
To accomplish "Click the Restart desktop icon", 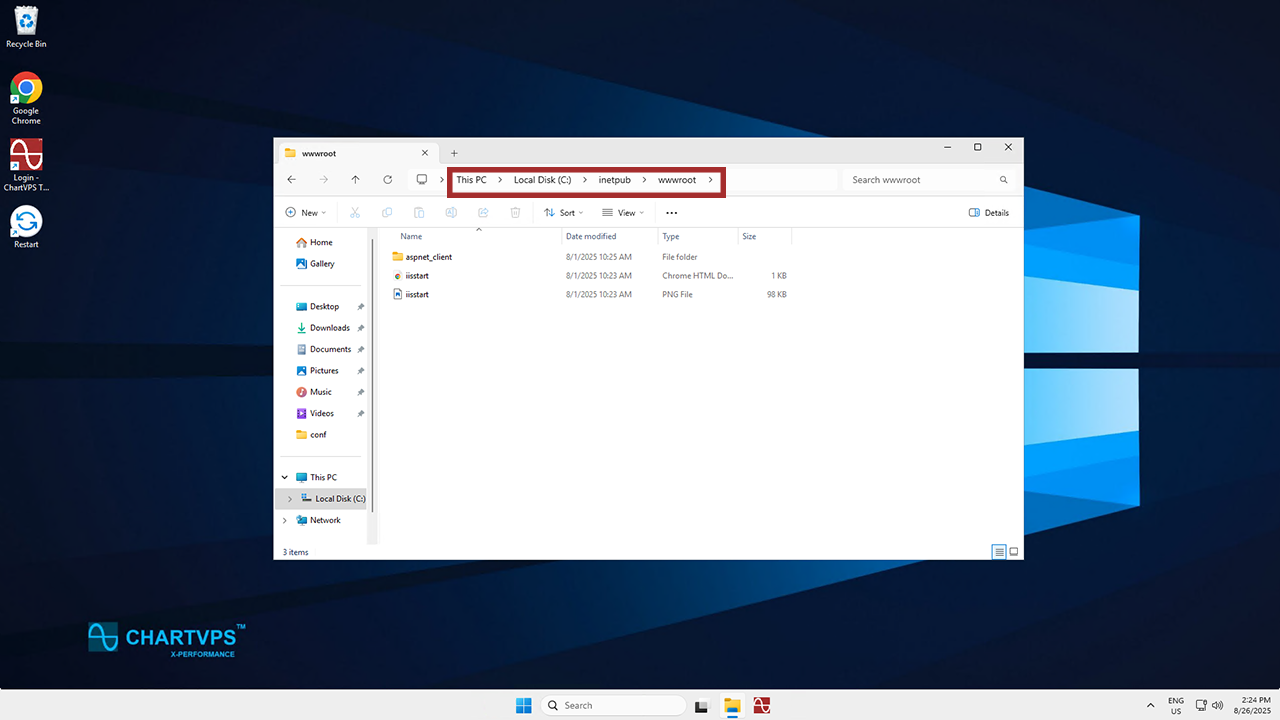I will pyautogui.click(x=26, y=227).
